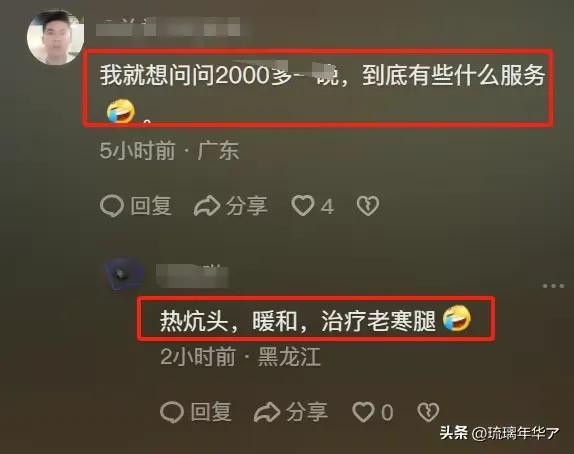Tap the share arrow icon under the Heilongjiang comment
This screenshot has height=454, width=574.
[267, 412]
